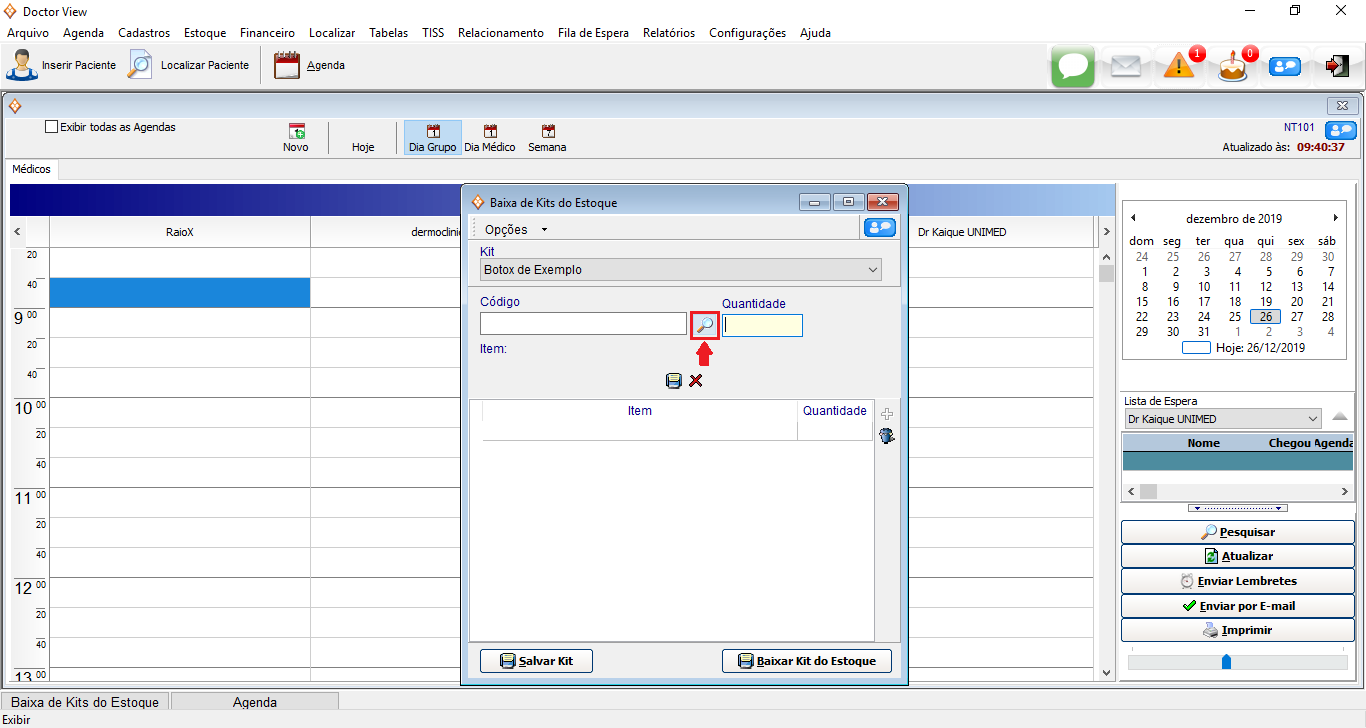1366x728 pixels.
Task: Click the save disk icon below Item
Action: tap(674, 381)
